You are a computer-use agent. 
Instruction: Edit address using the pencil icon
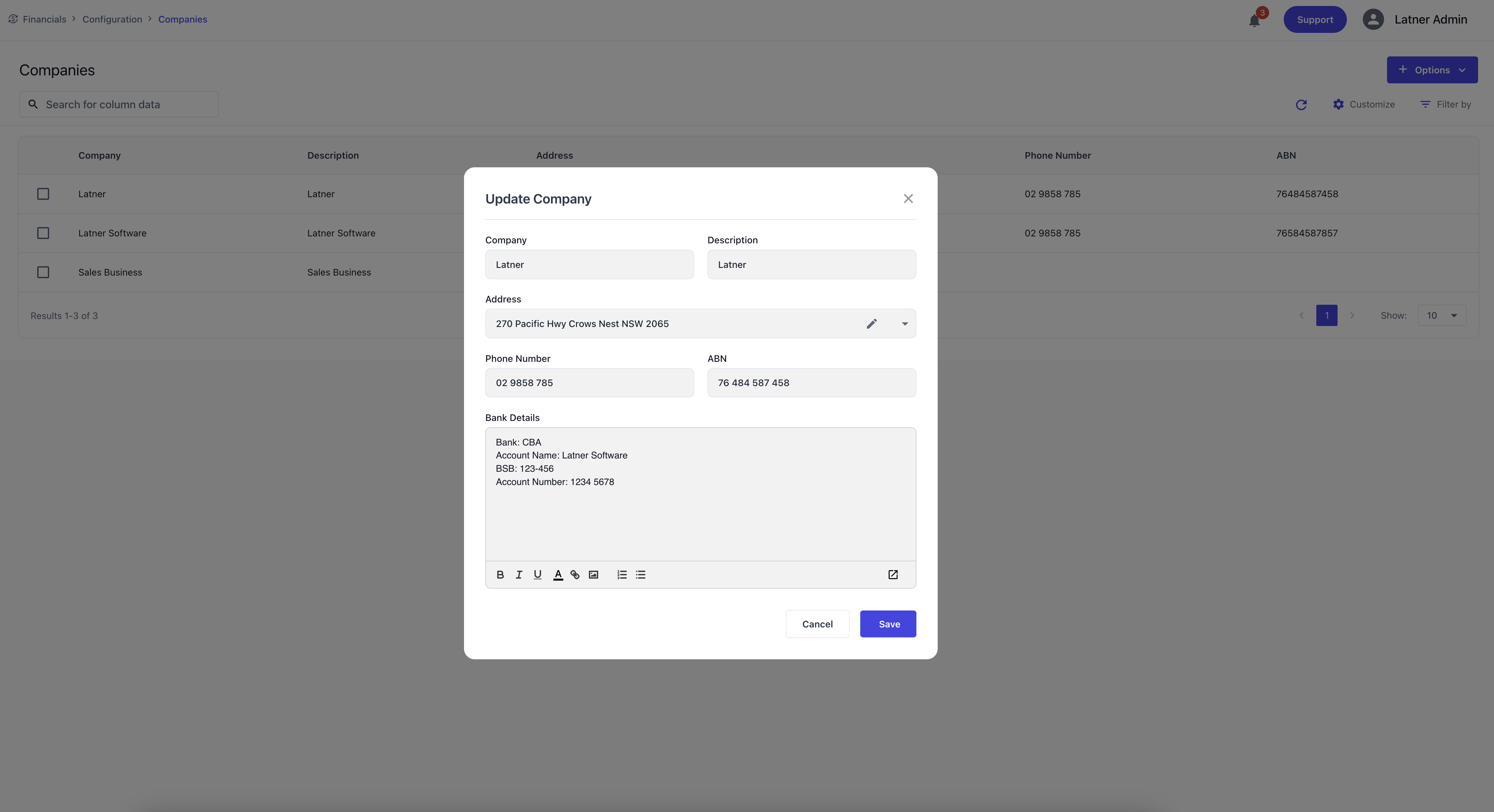[x=871, y=323]
